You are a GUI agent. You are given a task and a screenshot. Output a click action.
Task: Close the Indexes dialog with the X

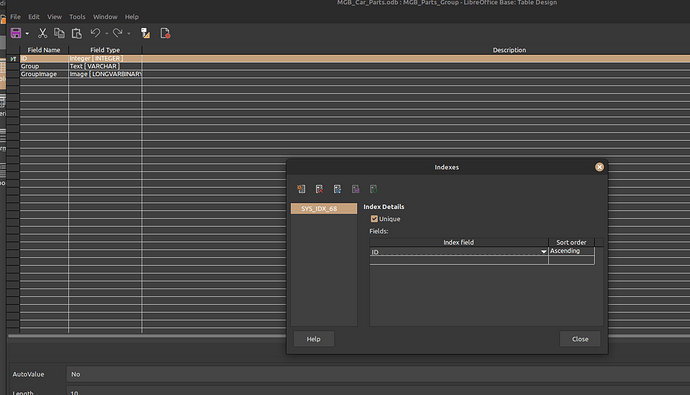tap(599, 167)
